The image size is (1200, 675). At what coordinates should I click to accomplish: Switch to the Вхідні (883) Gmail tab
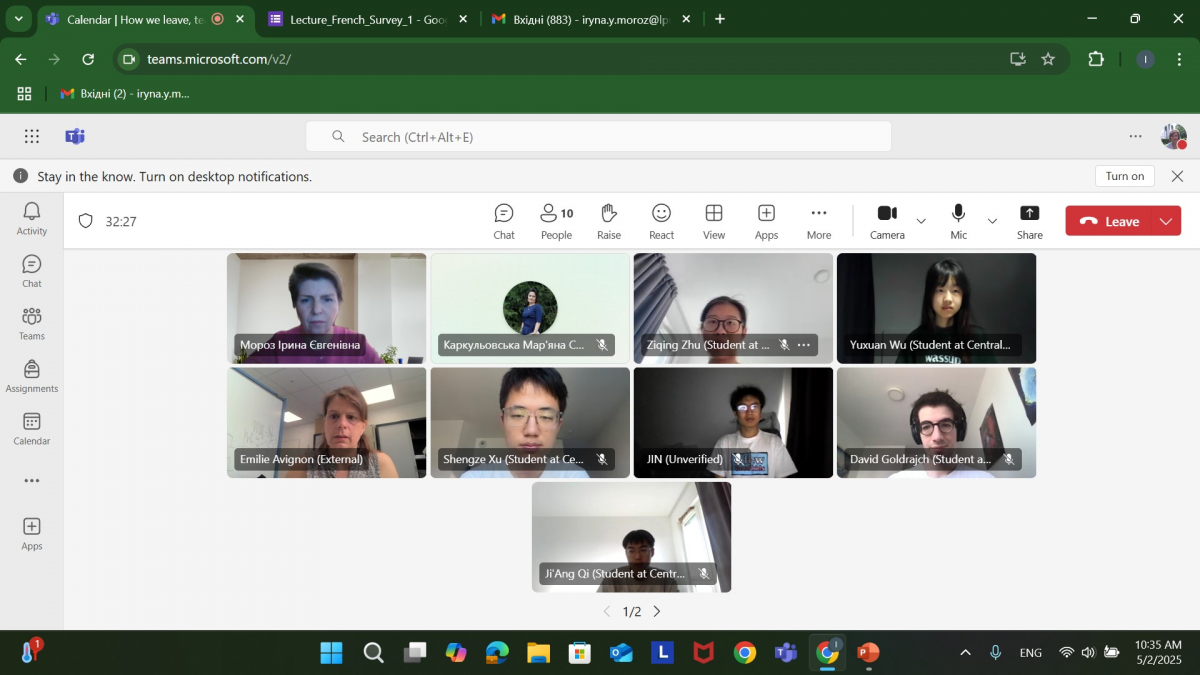(x=589, y=19)
